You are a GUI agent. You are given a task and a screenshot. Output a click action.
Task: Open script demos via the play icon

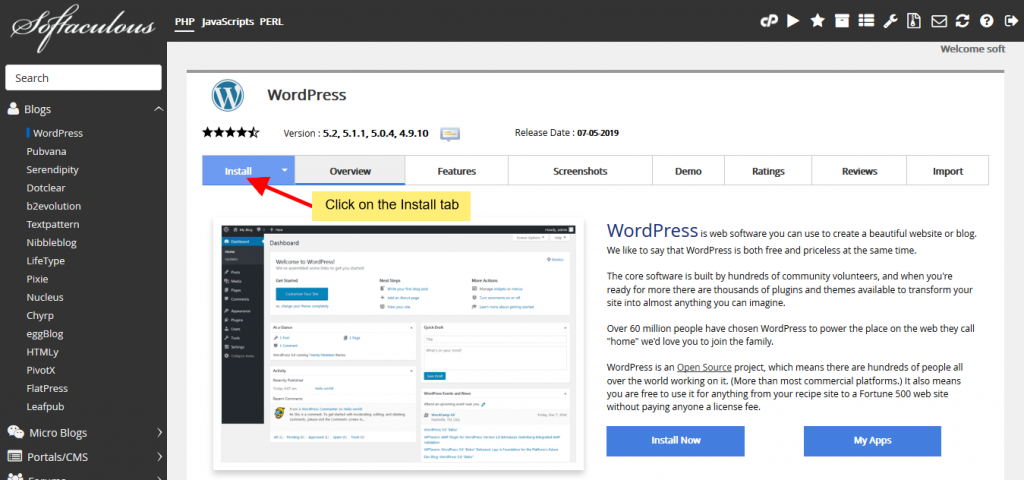pos(793,21)
